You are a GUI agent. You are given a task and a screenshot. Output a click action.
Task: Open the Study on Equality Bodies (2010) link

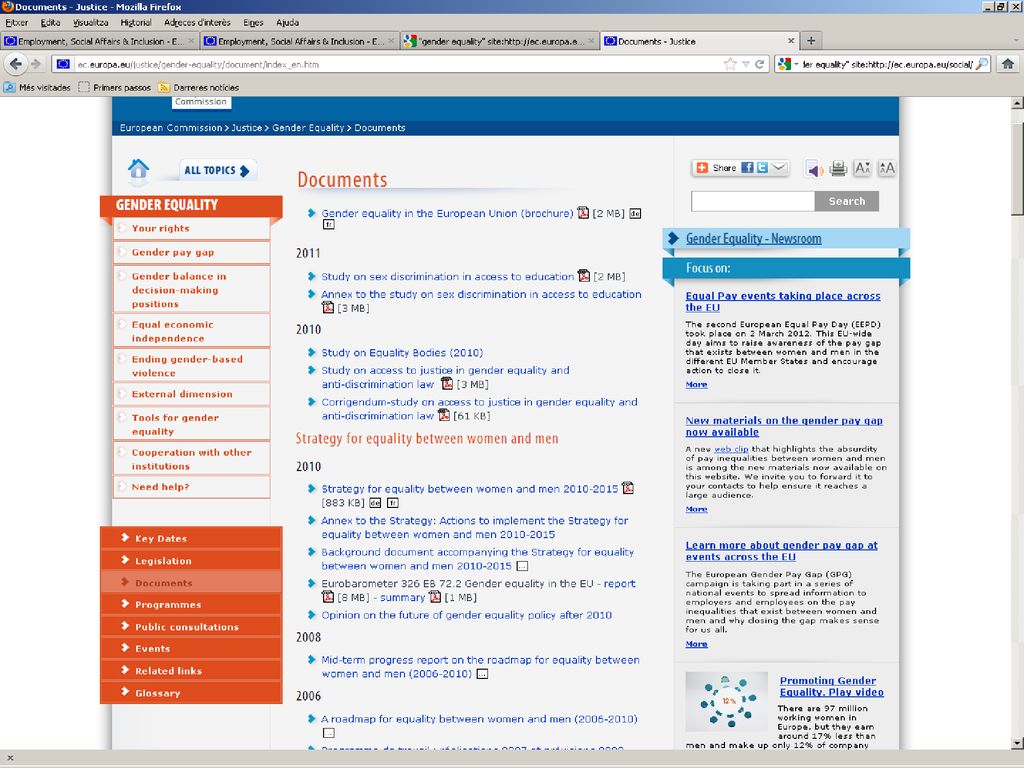click(402, 353)
